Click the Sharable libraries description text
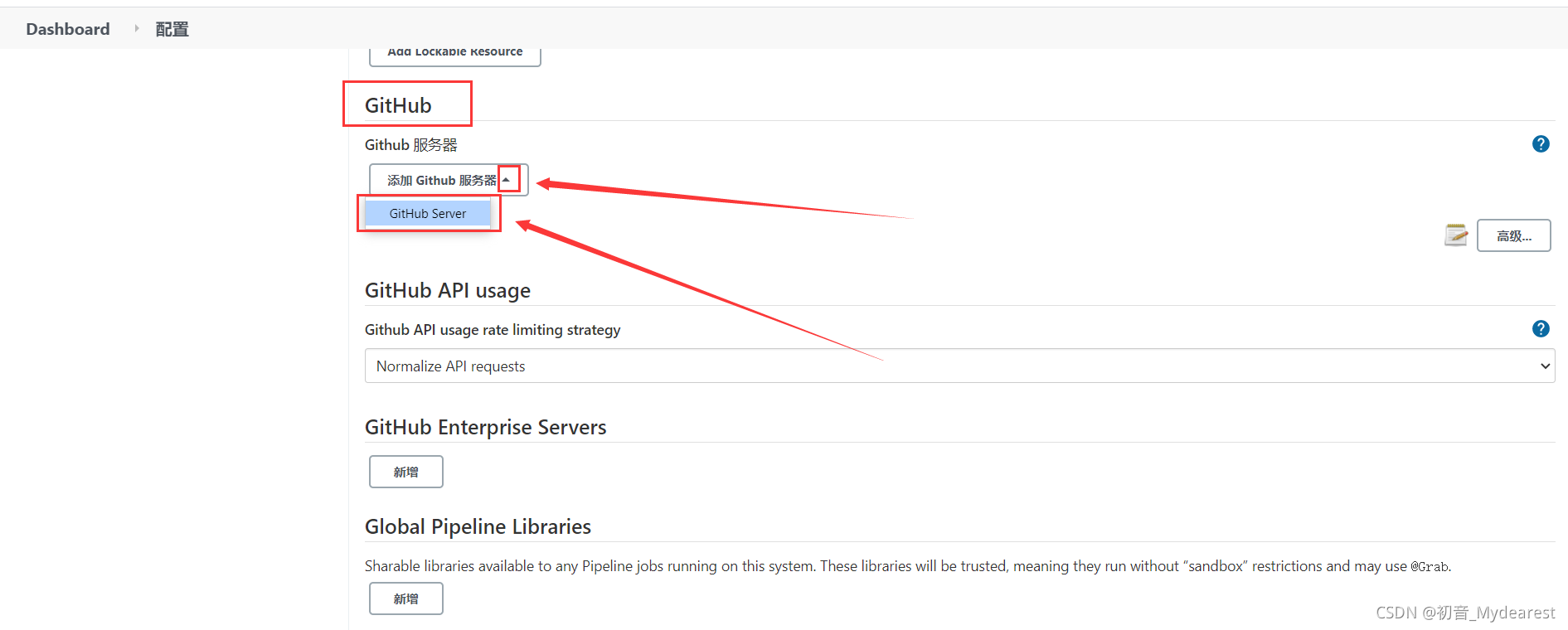1568x630 pixels. 908,566
